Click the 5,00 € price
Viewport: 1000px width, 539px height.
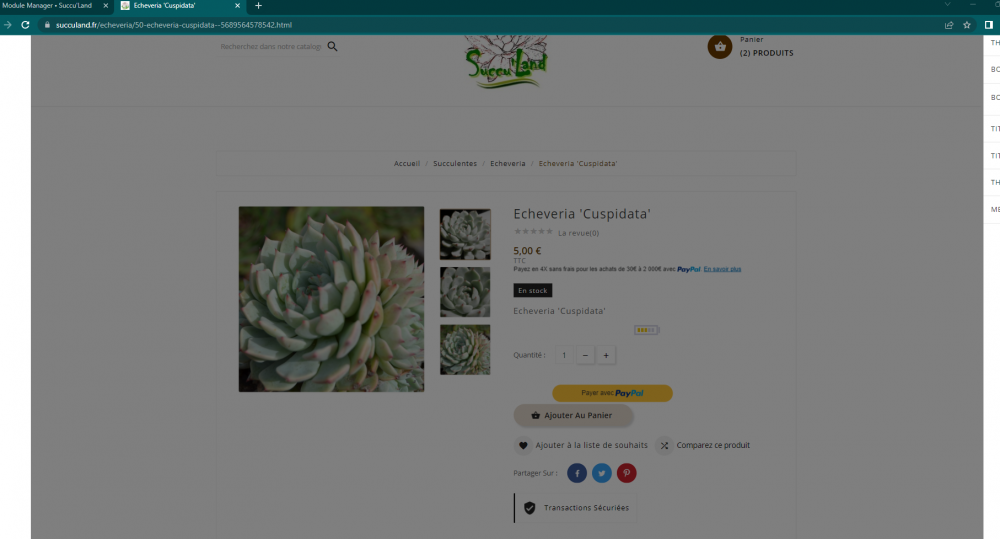(x=527, y=251)
